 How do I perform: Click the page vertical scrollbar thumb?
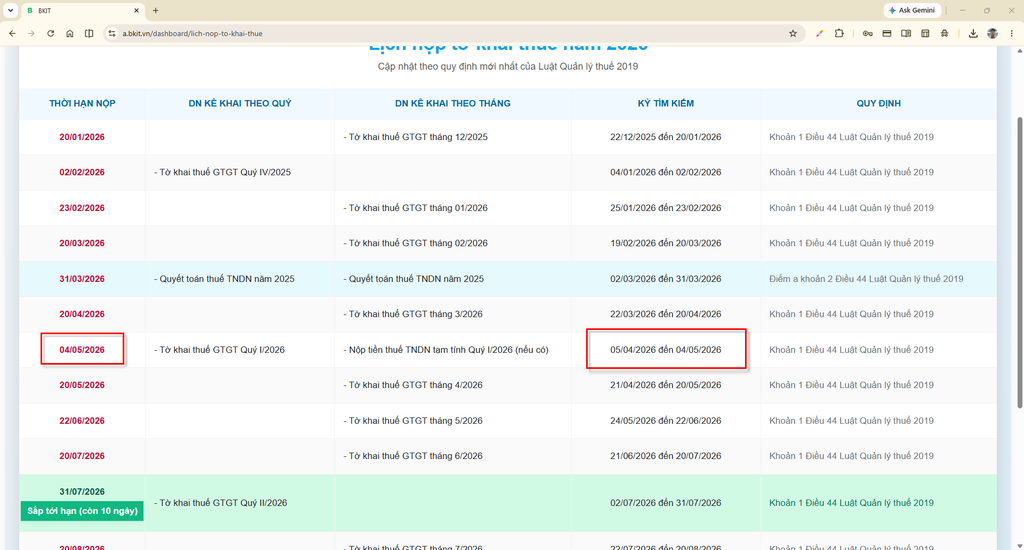(x=1019, y=263)
